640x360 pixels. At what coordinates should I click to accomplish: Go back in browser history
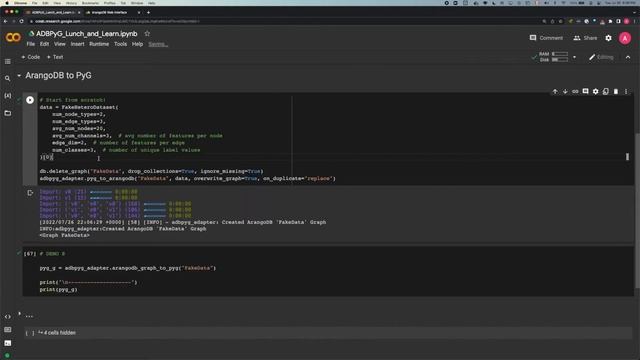(x=6, y=21)
